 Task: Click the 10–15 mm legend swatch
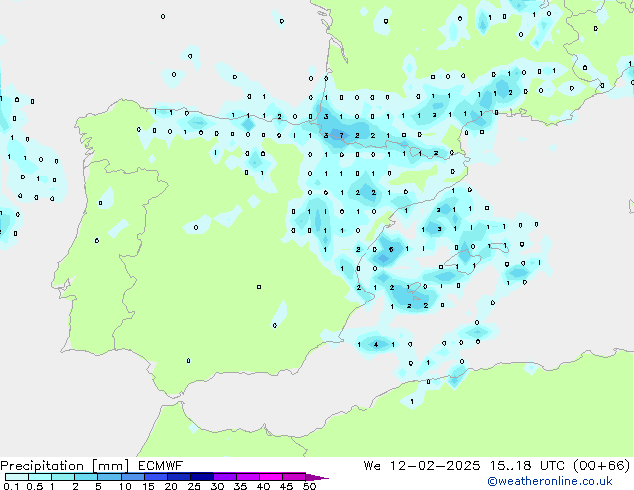(132, 477)
